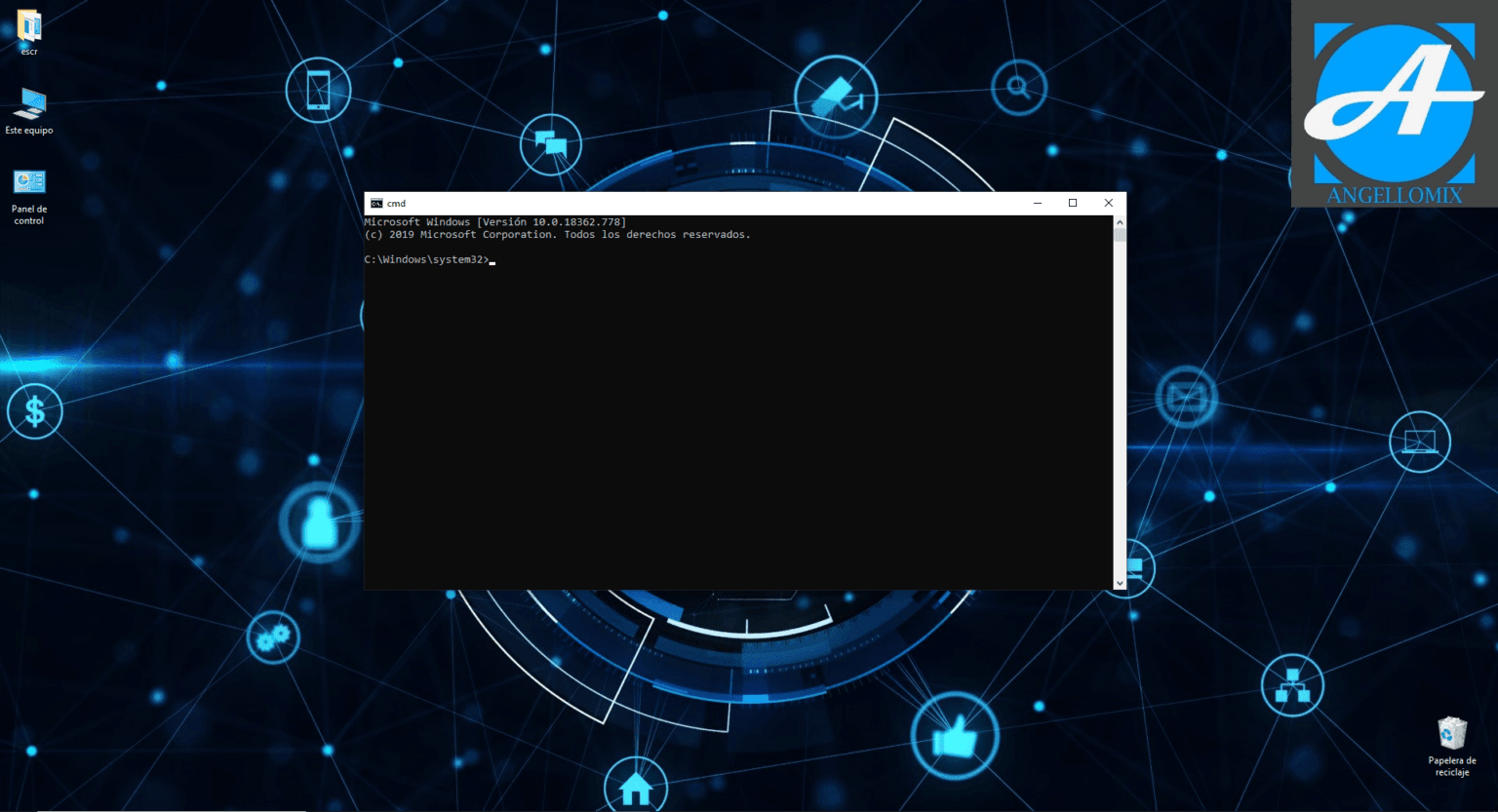
Task: Select the security camera wallpaper icon
Action: (x=839, y=95)
